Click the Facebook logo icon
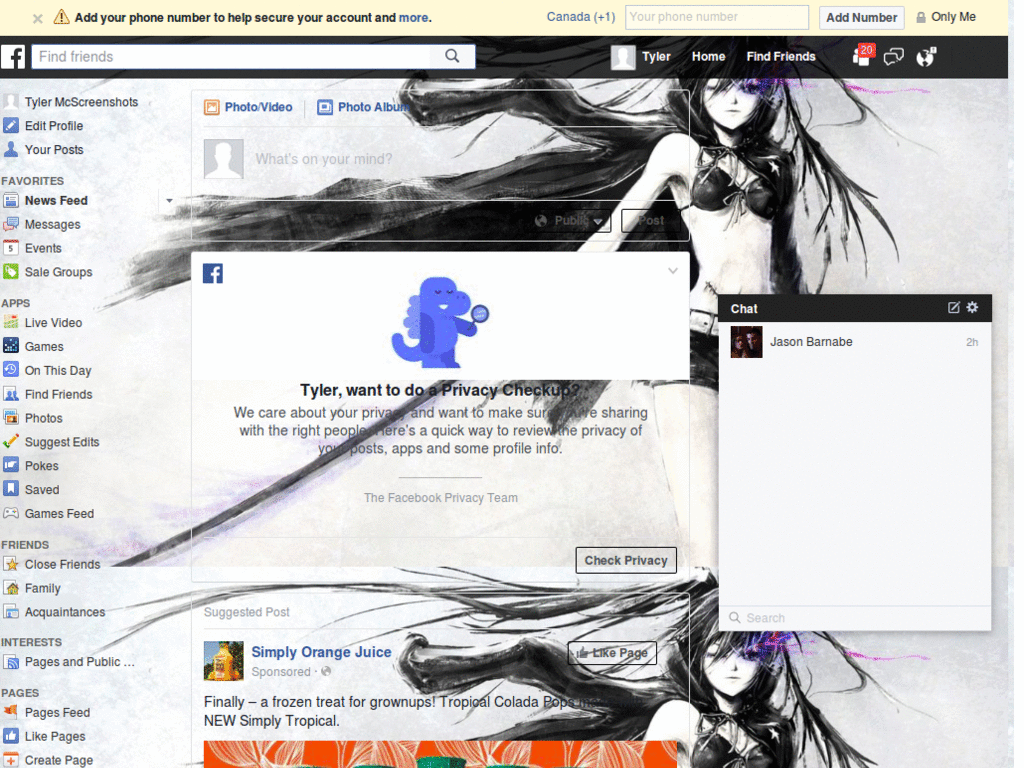This screenshot has width=1024, height=768. point(14,57)
